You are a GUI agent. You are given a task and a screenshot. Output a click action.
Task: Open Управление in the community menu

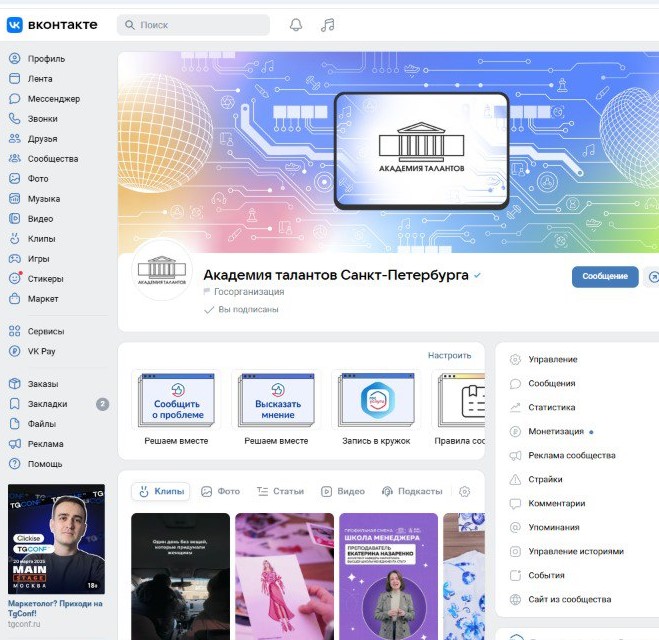552,360
